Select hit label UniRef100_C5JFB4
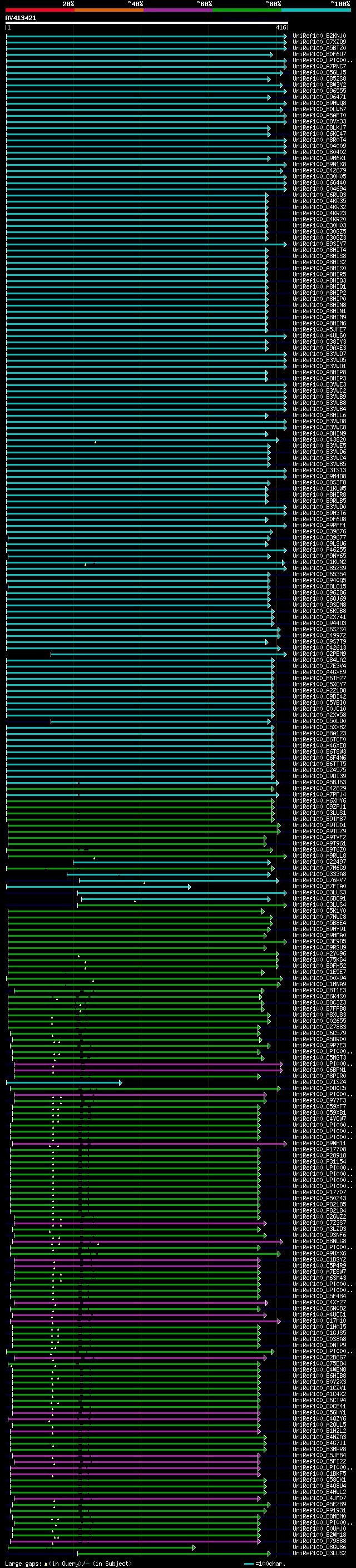The height and width of the screenshot is (1568, 356). pyautogui.click(x=319, y=1456)
